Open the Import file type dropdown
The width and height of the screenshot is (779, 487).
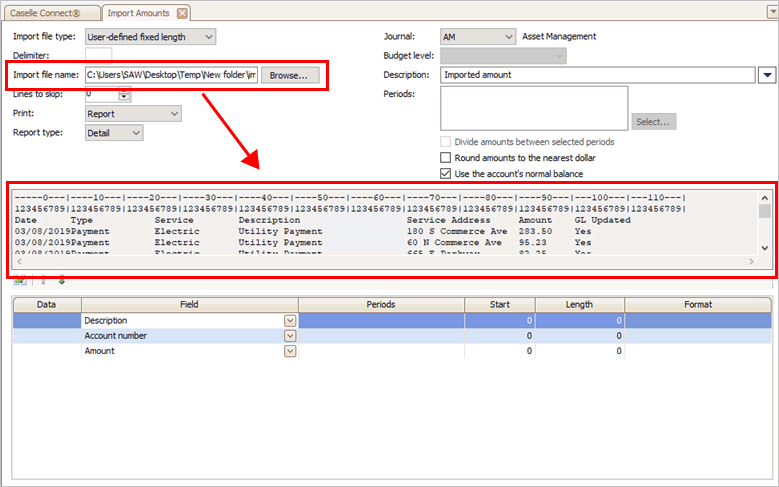(x=207, y=37)
